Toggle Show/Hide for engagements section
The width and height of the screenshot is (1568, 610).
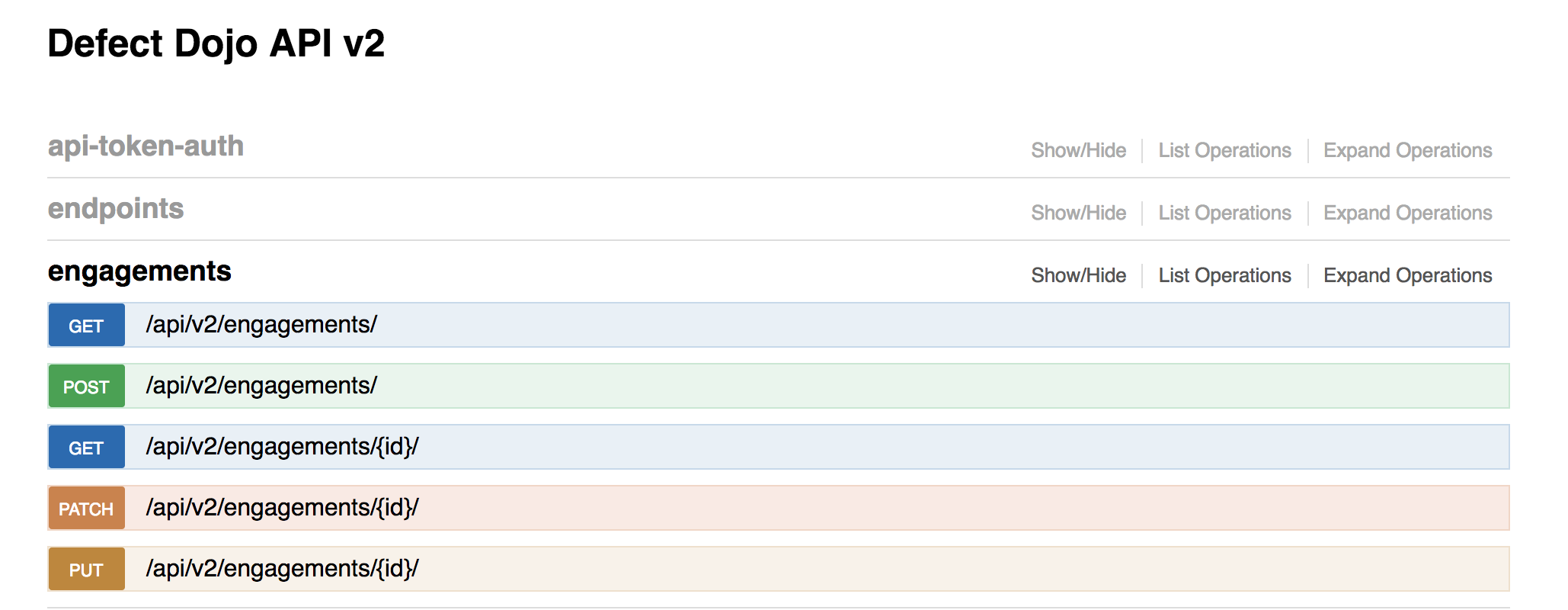coord(1078,275)
